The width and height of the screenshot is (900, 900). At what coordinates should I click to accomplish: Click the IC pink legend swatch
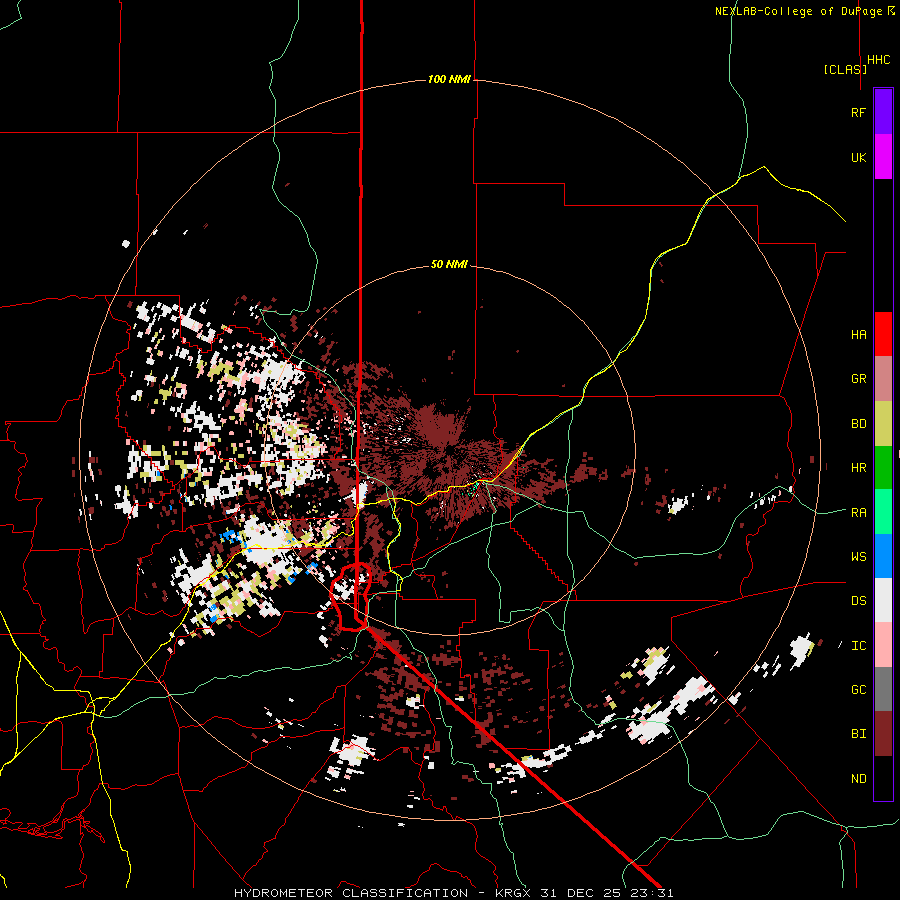pos(883,645)
